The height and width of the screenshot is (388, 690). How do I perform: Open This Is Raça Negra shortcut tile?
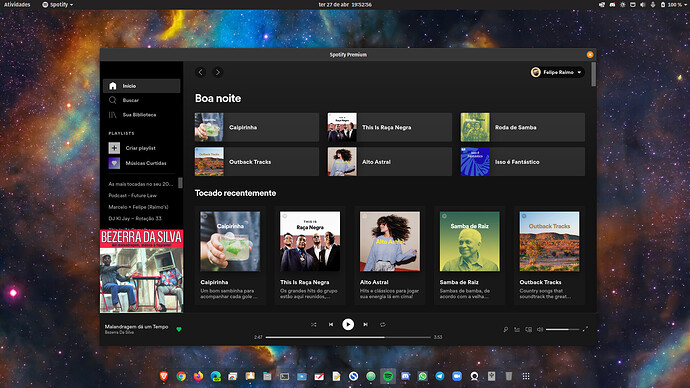click(390, 127)
